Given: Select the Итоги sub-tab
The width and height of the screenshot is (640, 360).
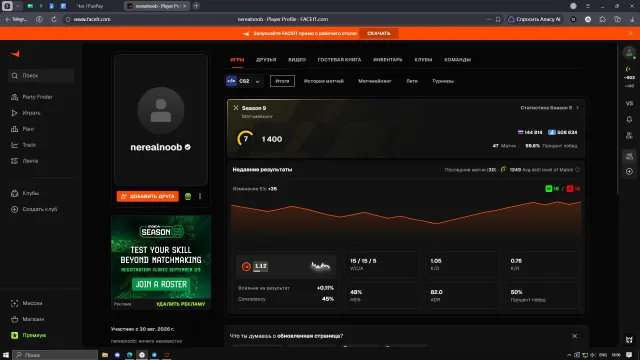Looking at the screenshot, I should (282, 81).
